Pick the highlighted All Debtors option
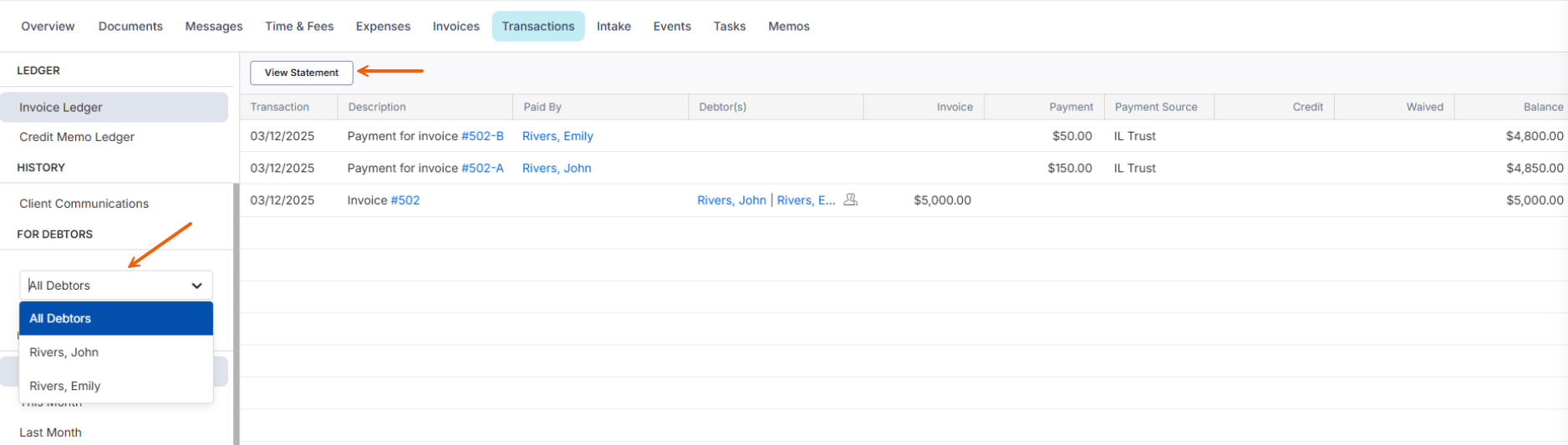Screen dimensions: 1568x445 (60, 318)
